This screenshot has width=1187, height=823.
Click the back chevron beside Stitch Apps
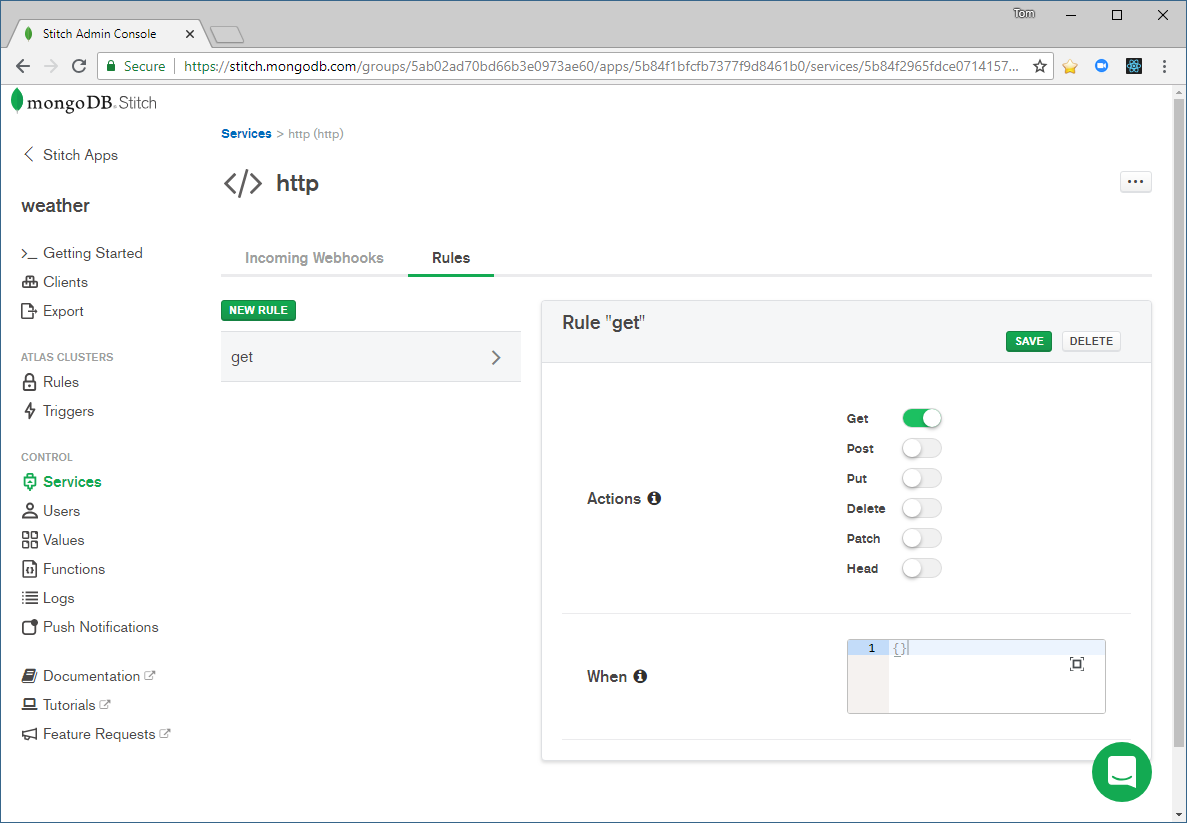point(29,154)
